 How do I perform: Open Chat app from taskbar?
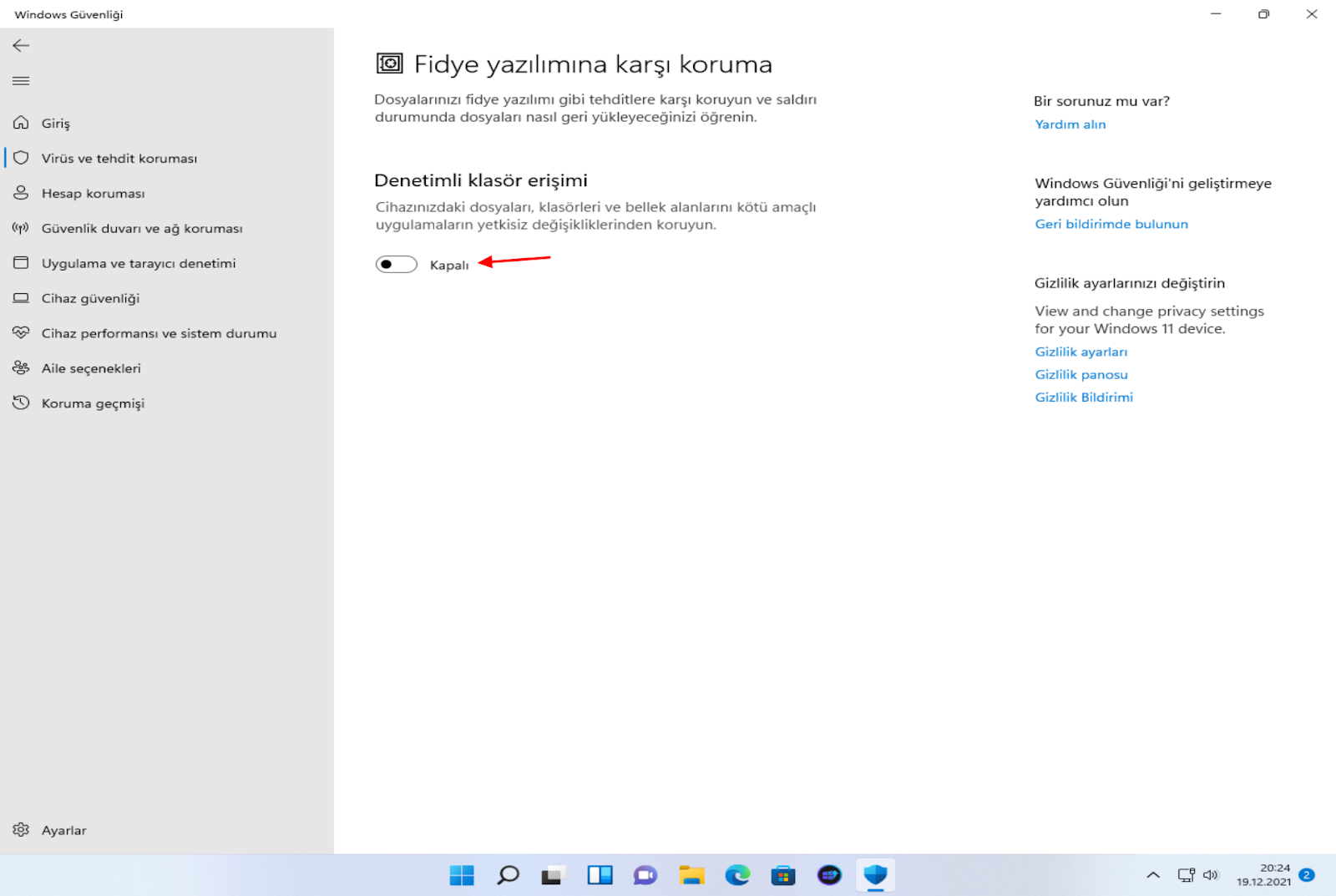click(x=645, y=875)
